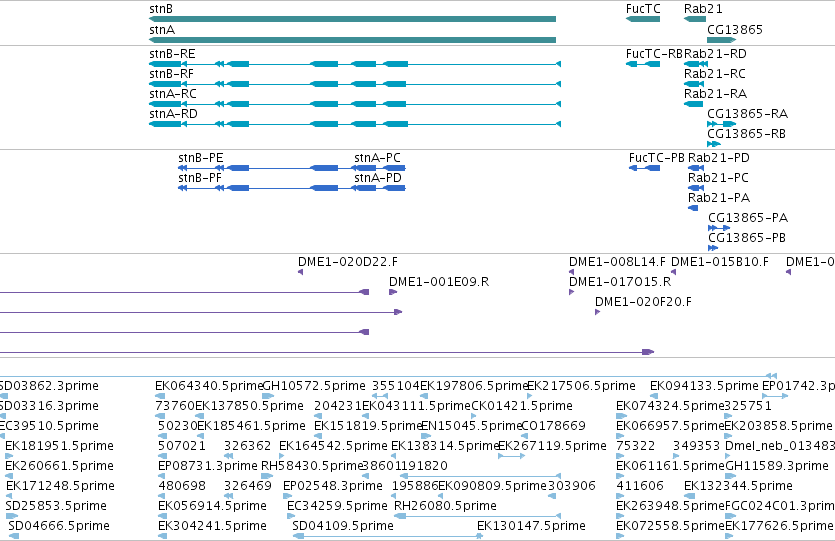Click EST CK01421.5prime

(522, 406)
